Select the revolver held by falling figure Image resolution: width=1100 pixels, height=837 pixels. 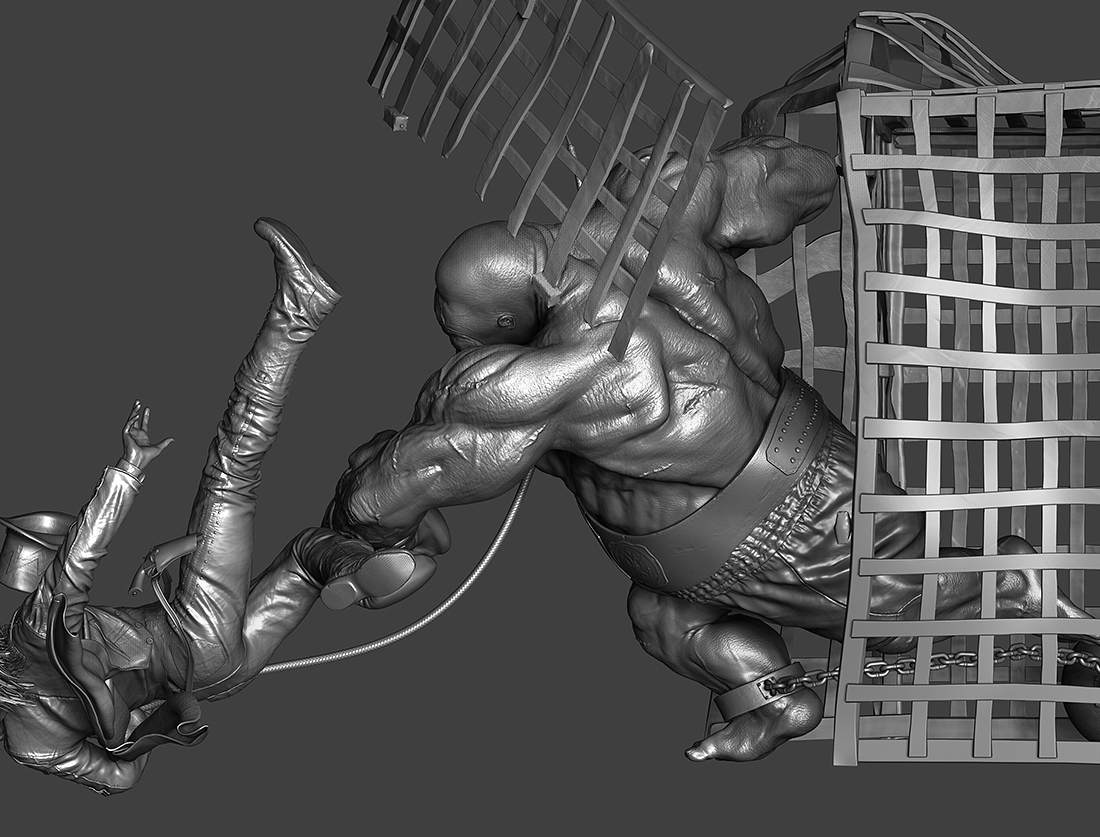click(165, 562)
